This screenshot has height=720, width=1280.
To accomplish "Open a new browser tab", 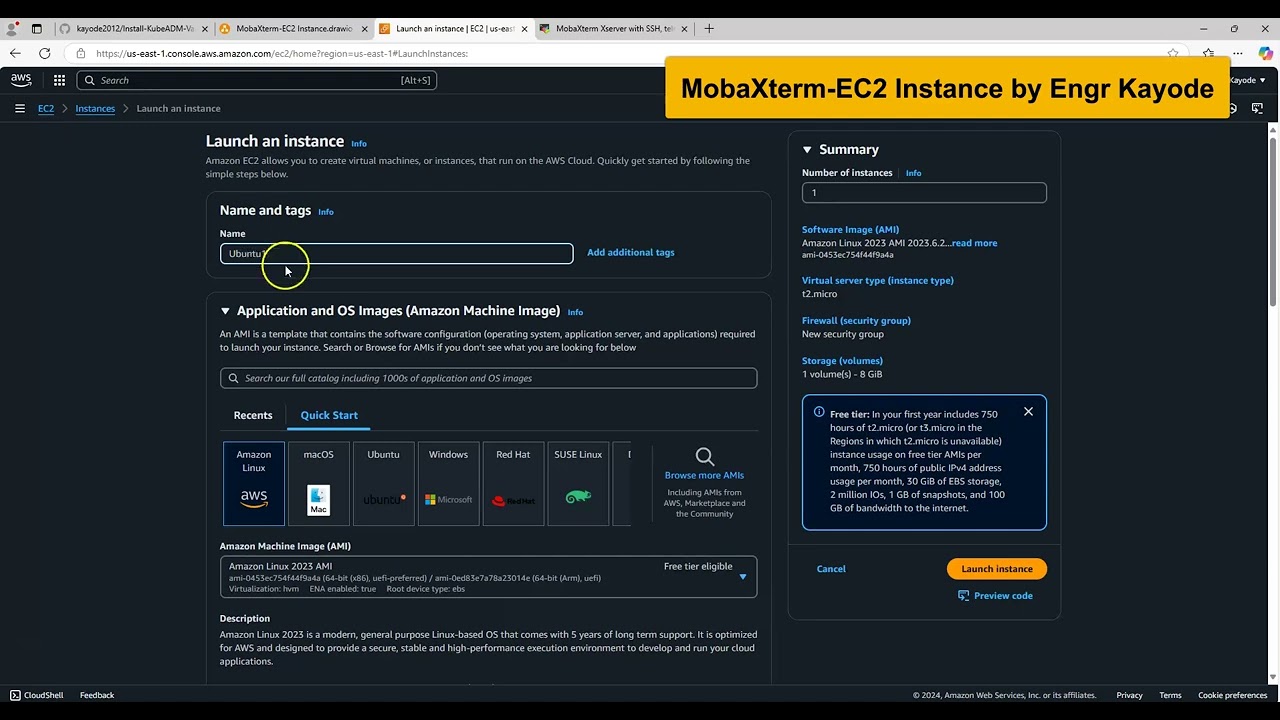I will [x=709, y=28].
